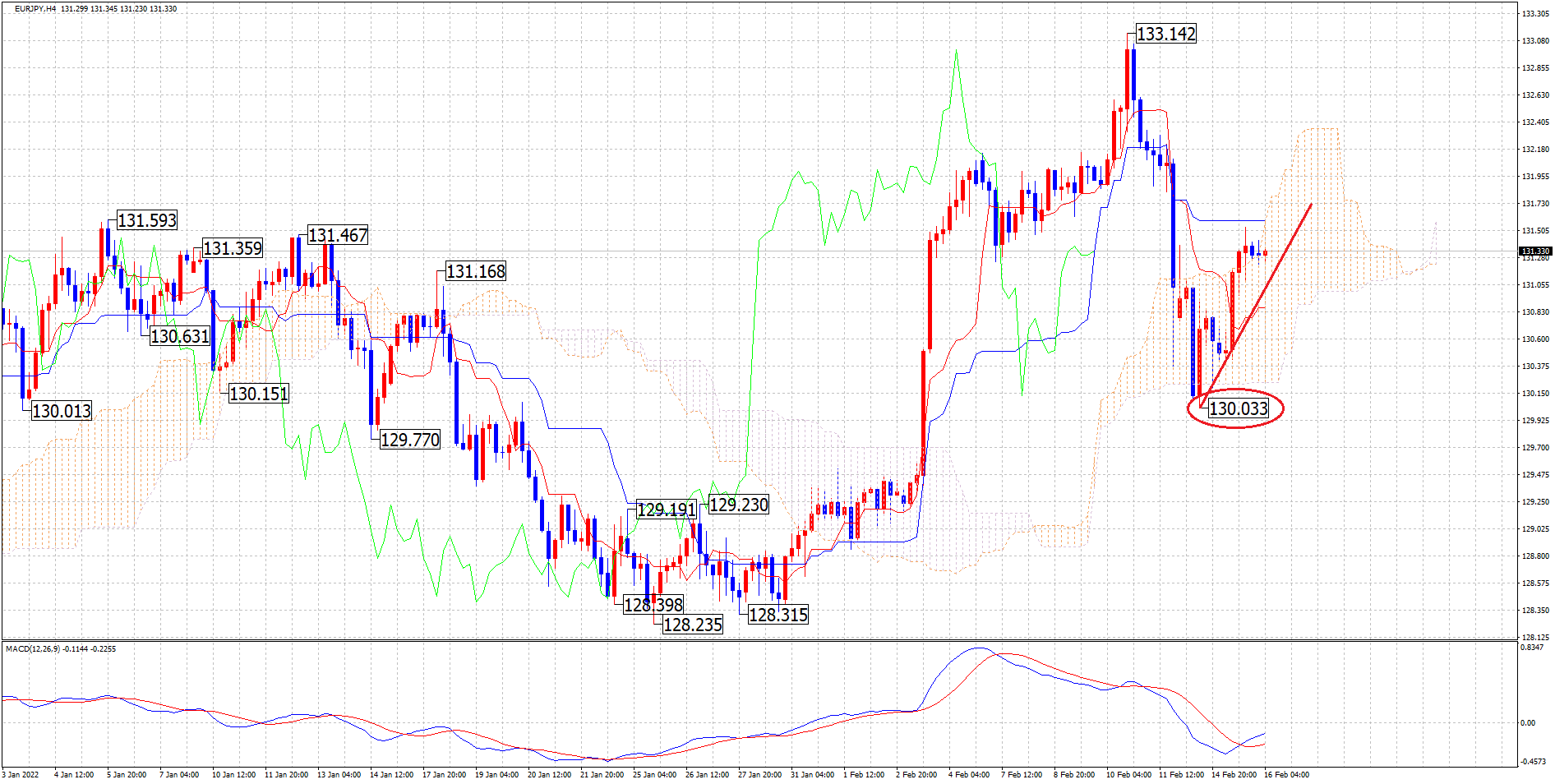Viewport: 1555px width, 784px height.
Task: Click the EURJPY,H4 chart title text
Action: coord(35,9)
